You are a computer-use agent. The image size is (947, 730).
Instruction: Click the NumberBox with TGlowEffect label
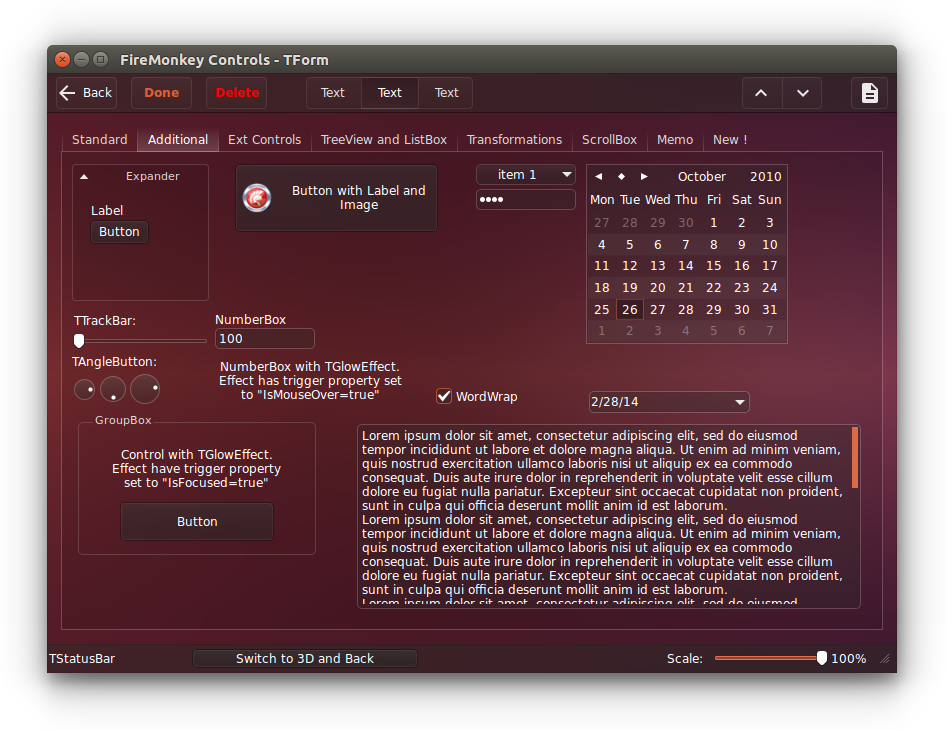(x=310, y=380)
